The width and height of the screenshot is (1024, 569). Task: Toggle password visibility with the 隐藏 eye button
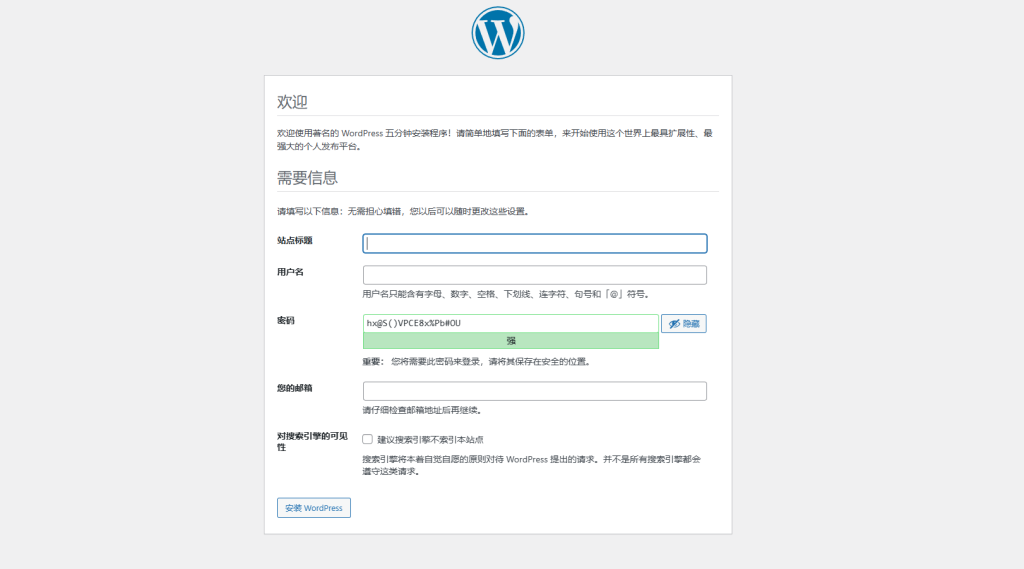click(683, 323)
